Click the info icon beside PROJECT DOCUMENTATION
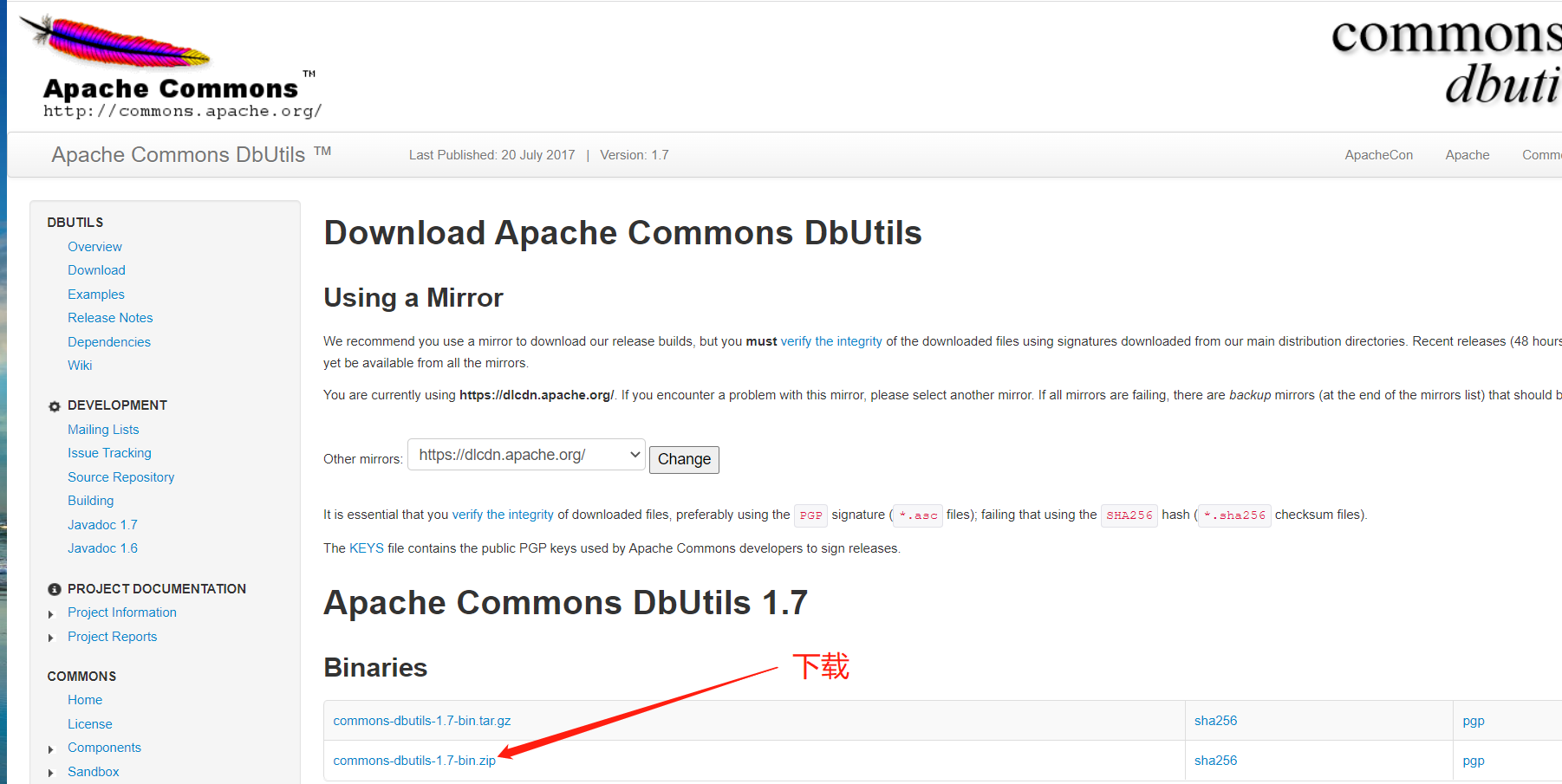1562x784 pixels. pos(54,588)
